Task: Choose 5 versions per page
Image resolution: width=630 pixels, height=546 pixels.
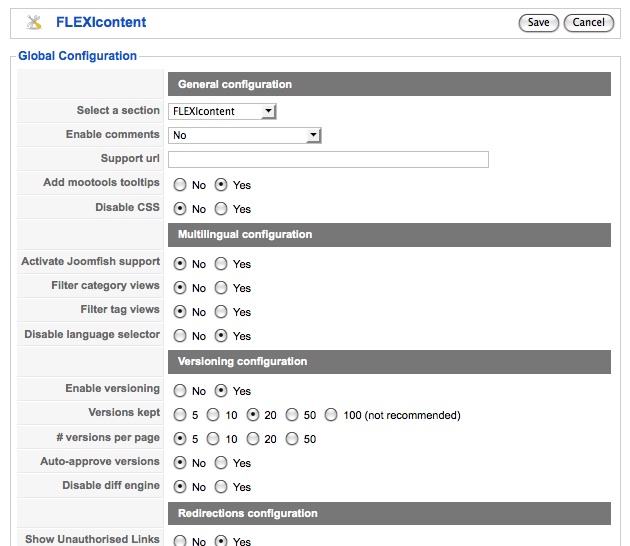Action: [x=180, y=439]
